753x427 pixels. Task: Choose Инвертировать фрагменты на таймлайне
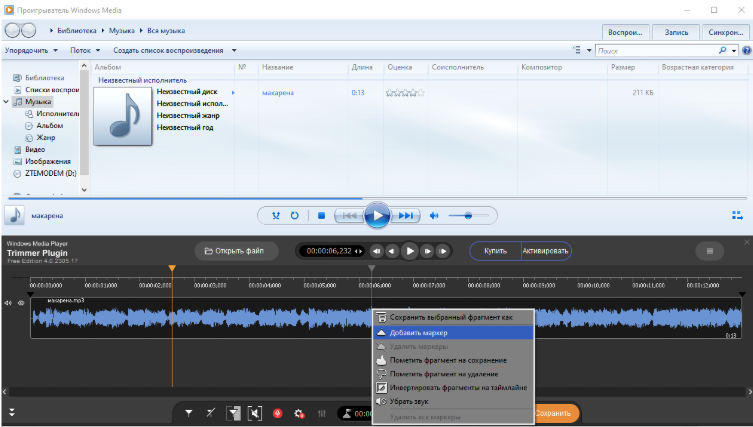coord(453,387)
